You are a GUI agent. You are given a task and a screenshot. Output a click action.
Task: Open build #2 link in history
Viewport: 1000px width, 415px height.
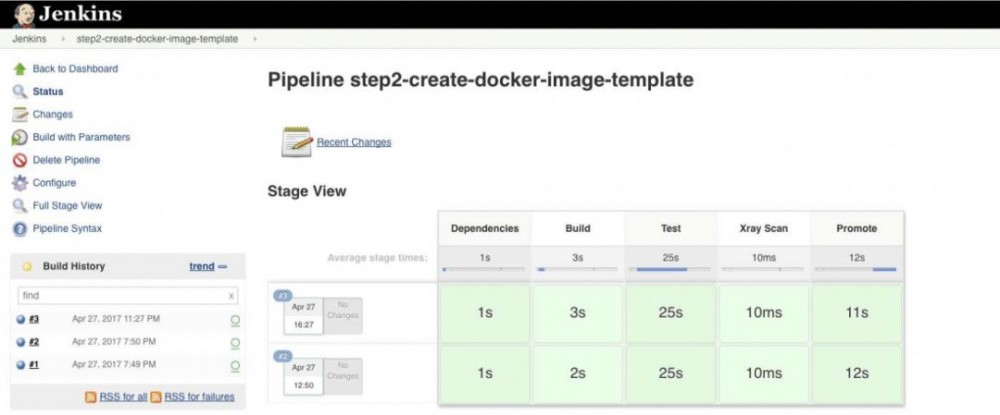pyautogui.click(x=34, y=342)
